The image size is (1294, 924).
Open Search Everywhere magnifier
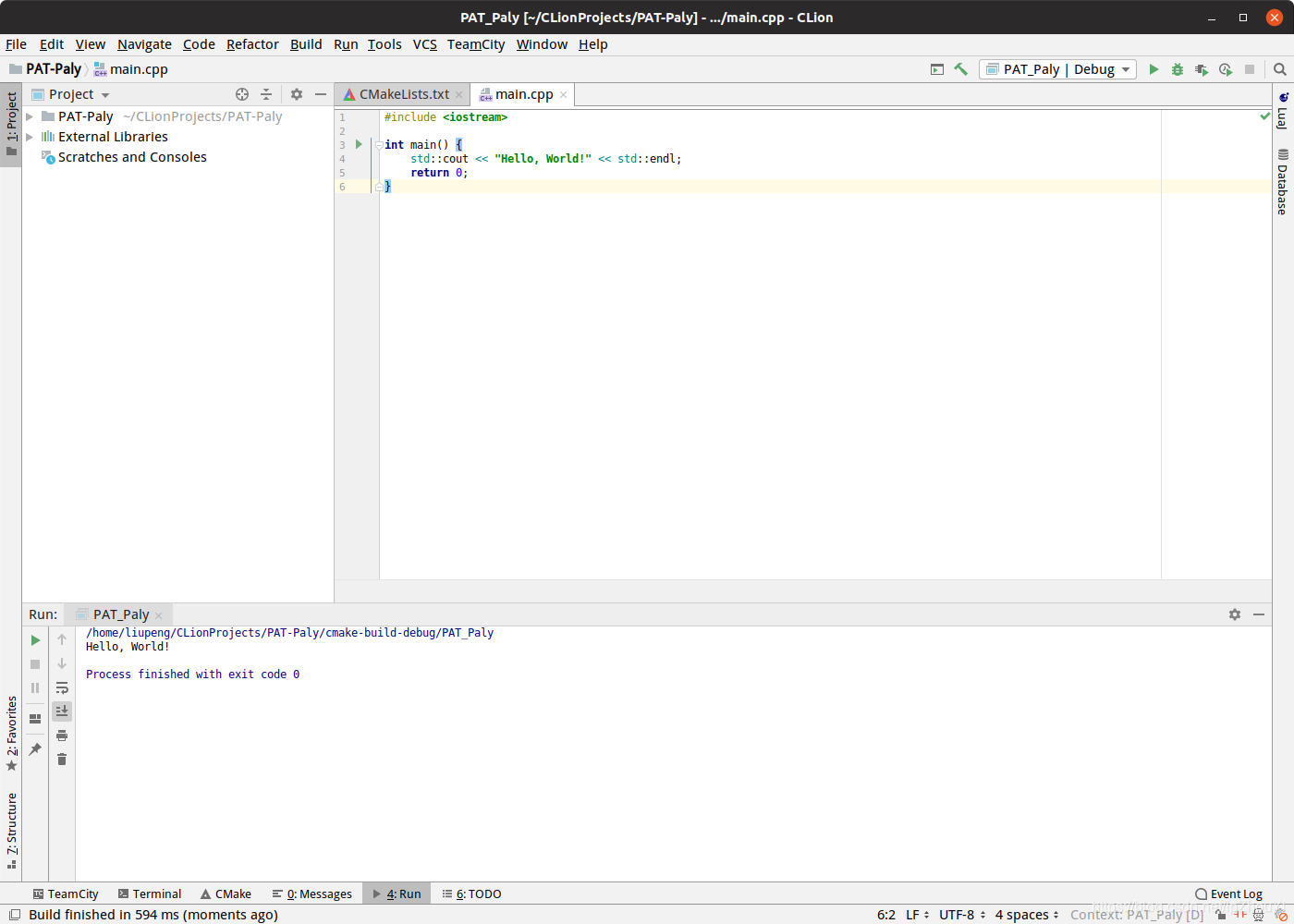click(1280, 69)
